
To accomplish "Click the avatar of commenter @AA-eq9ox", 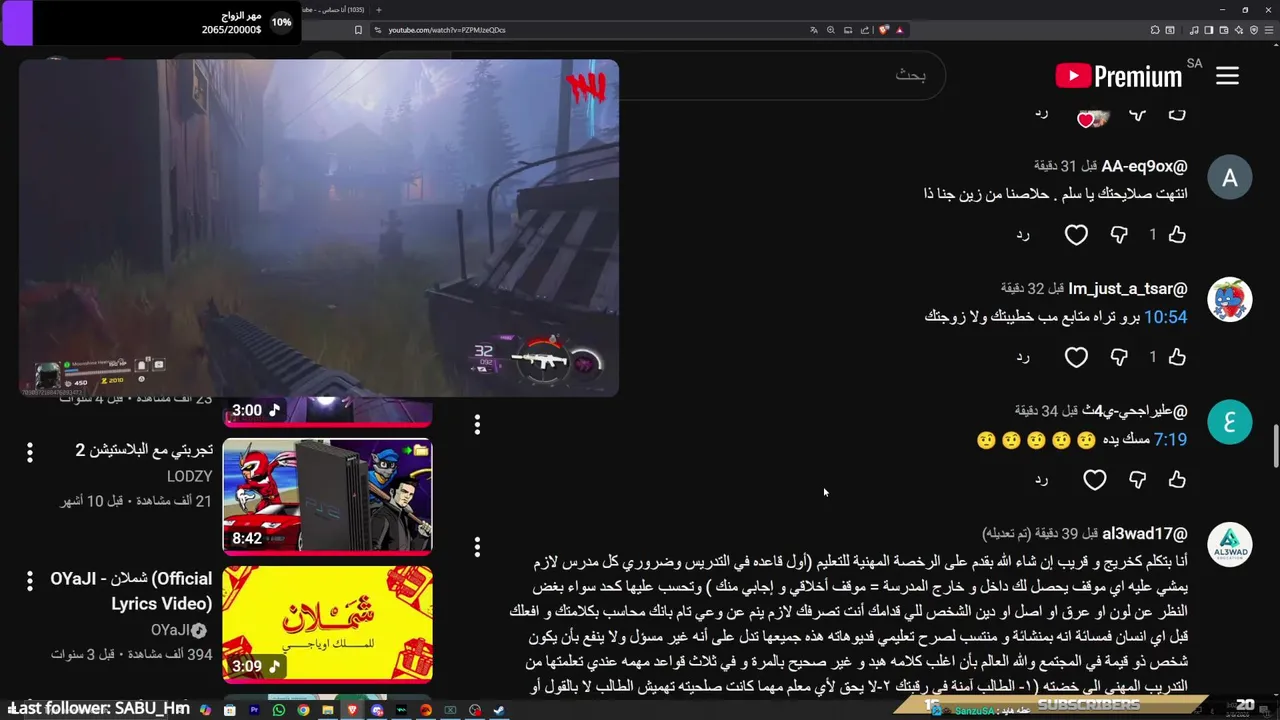I will (1230, 177).
